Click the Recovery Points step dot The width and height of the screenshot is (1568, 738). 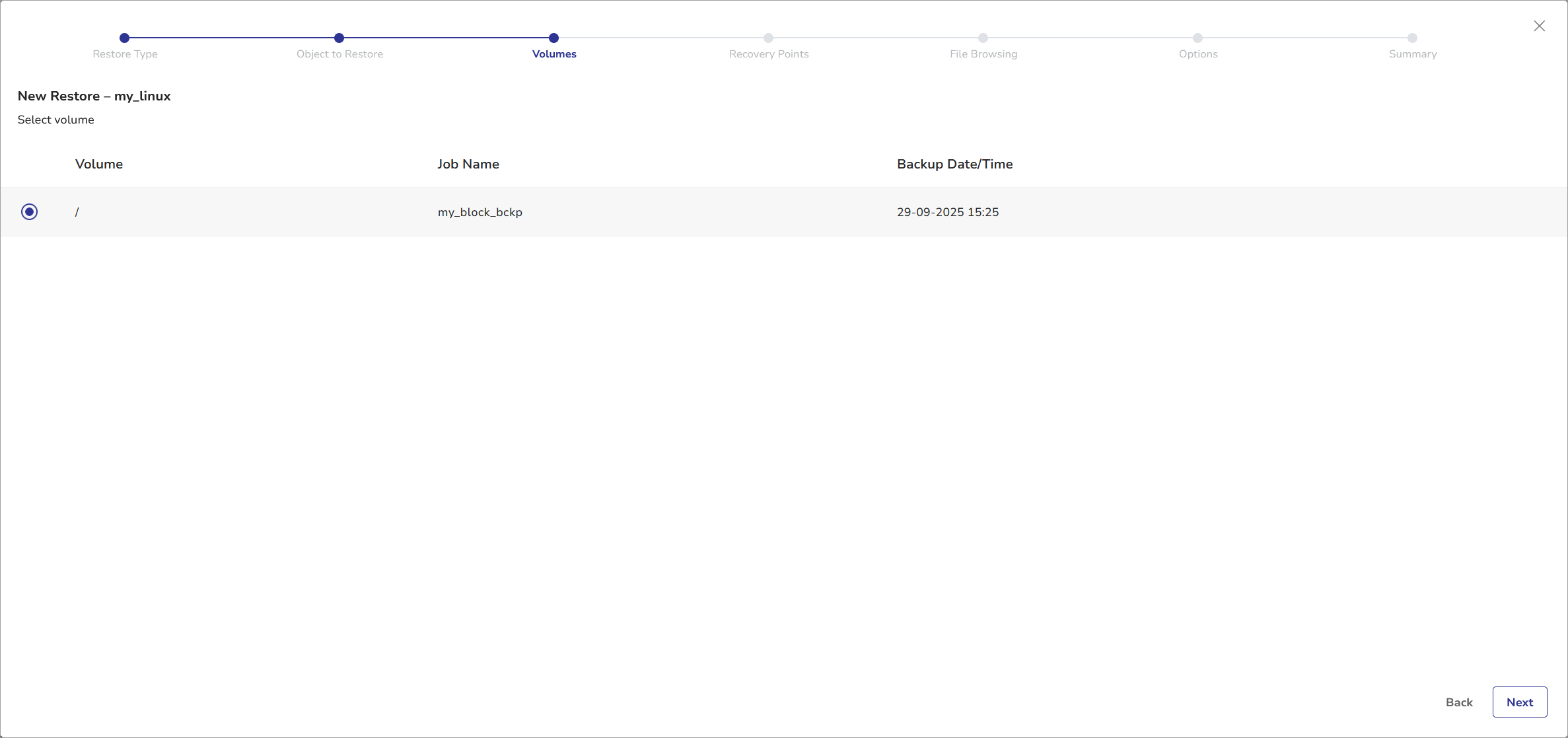pyautogui.click(x=768, y=38)
